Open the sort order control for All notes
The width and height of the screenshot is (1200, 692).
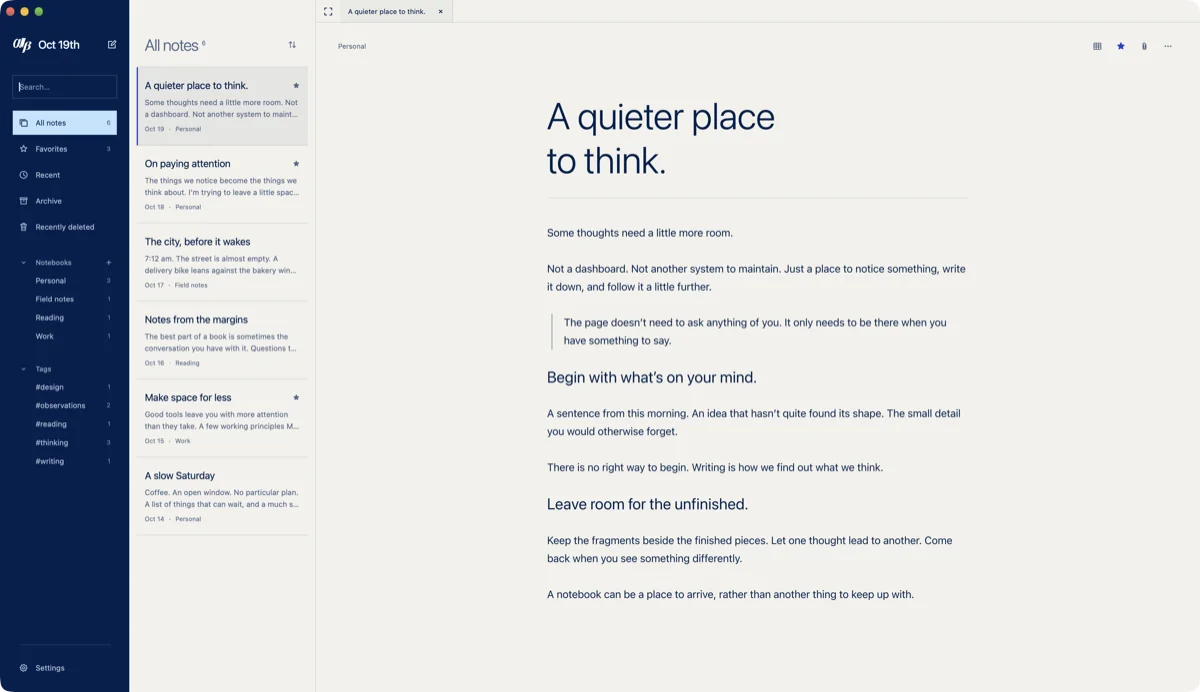[x=292, y=45]
